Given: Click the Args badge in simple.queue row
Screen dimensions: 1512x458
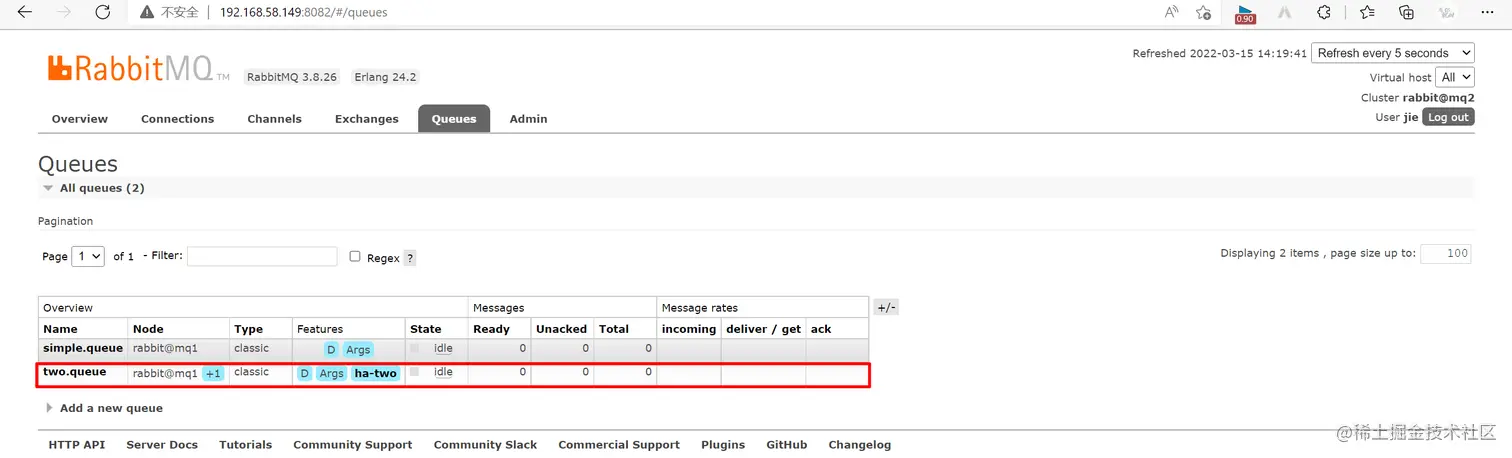Looking at the screenshot, I should click(358, 350).
